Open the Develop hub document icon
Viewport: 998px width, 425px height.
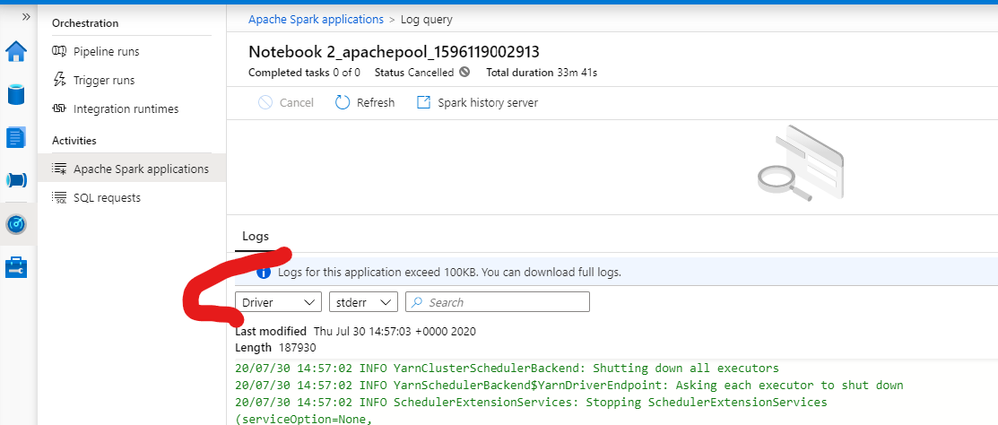coord(16,137)
